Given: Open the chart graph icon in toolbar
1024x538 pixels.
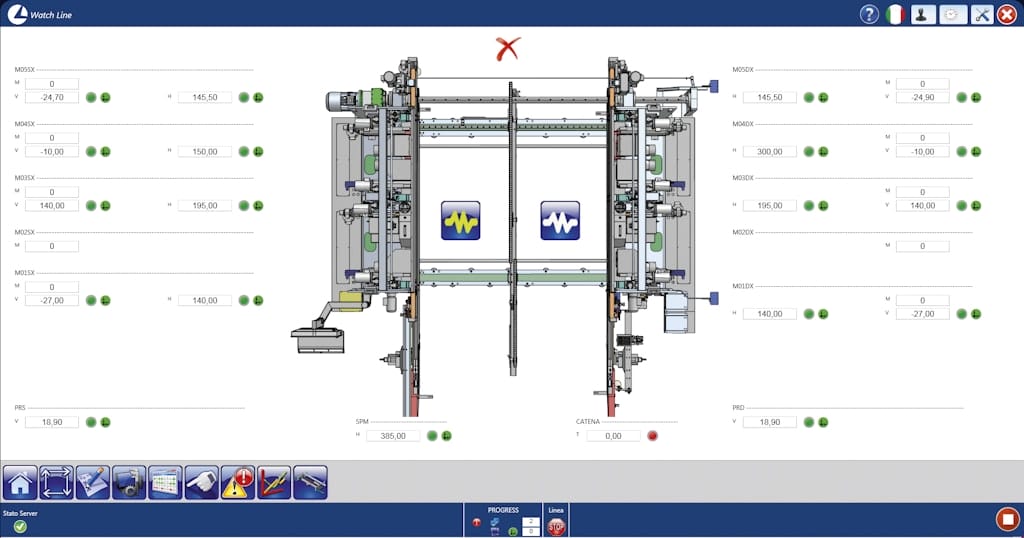Looking at the screenshot, I should 274,483.
